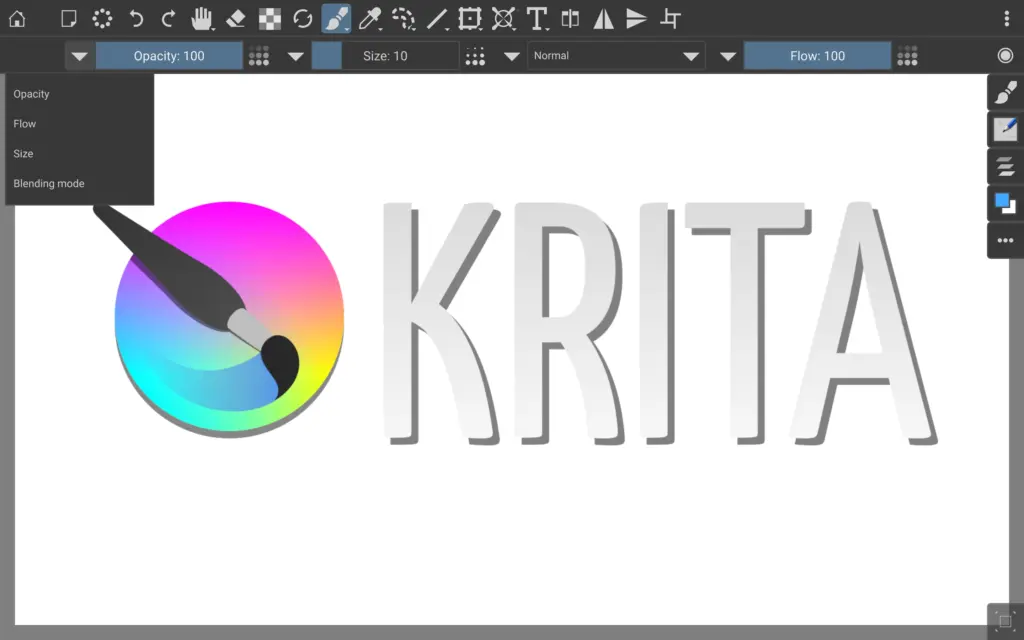Image resolution: width=1024 pixels, height=640 pixels.
Task: Expand the arrow left of Size slider
Action: click(296, 56)
